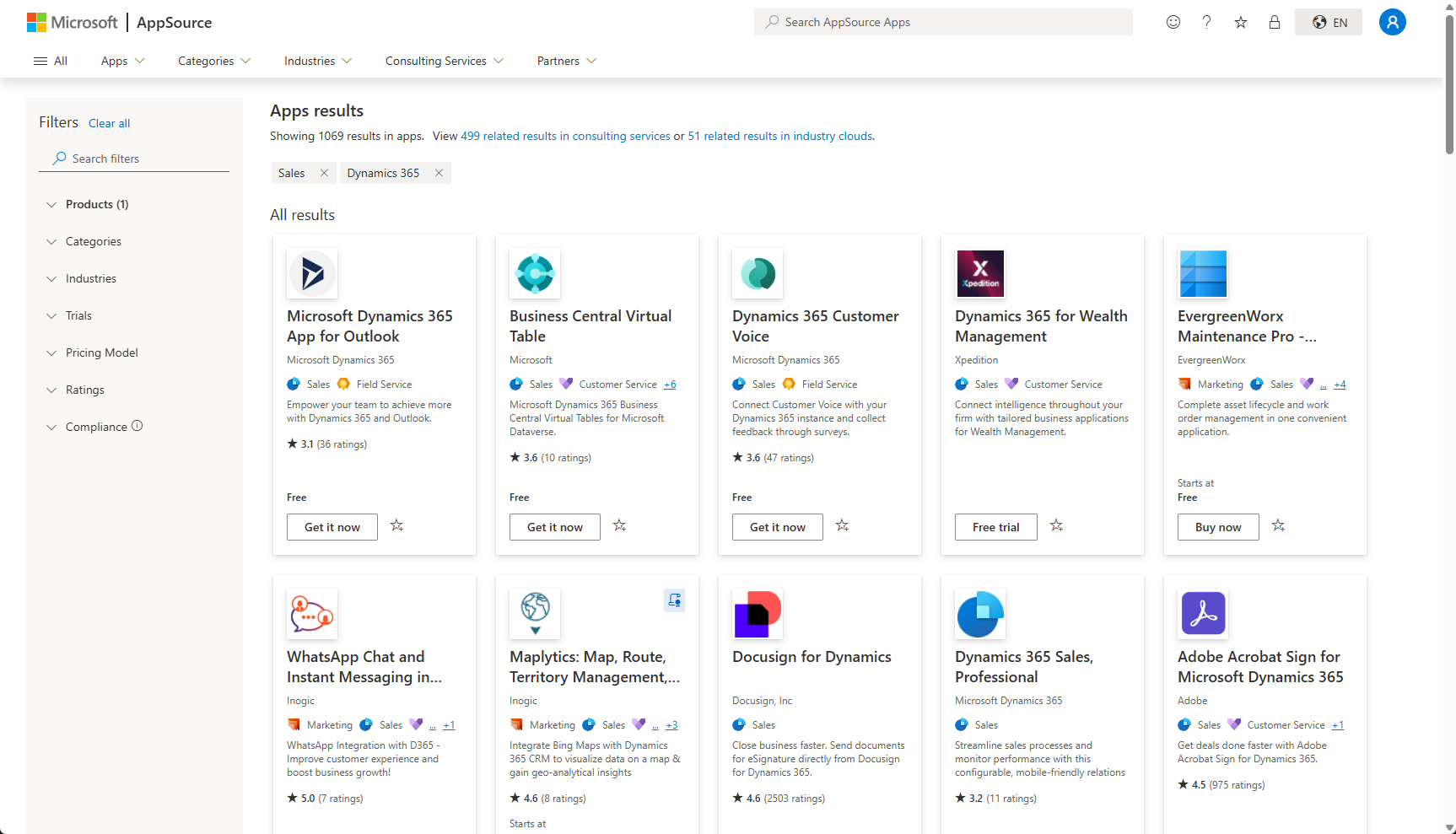1456x834 pixels.
Task: Open the Industries nav dropdown
Action: (x=318, y=61)
